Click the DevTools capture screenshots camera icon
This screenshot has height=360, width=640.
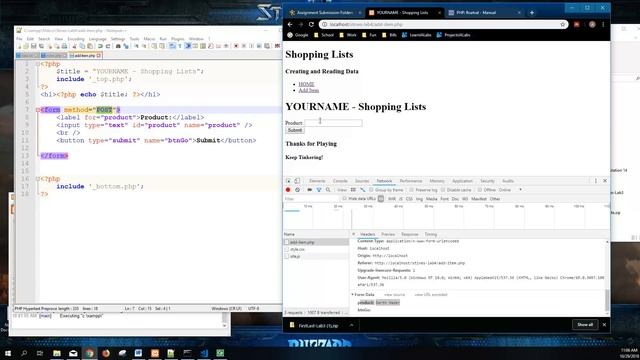pos(310,190)
